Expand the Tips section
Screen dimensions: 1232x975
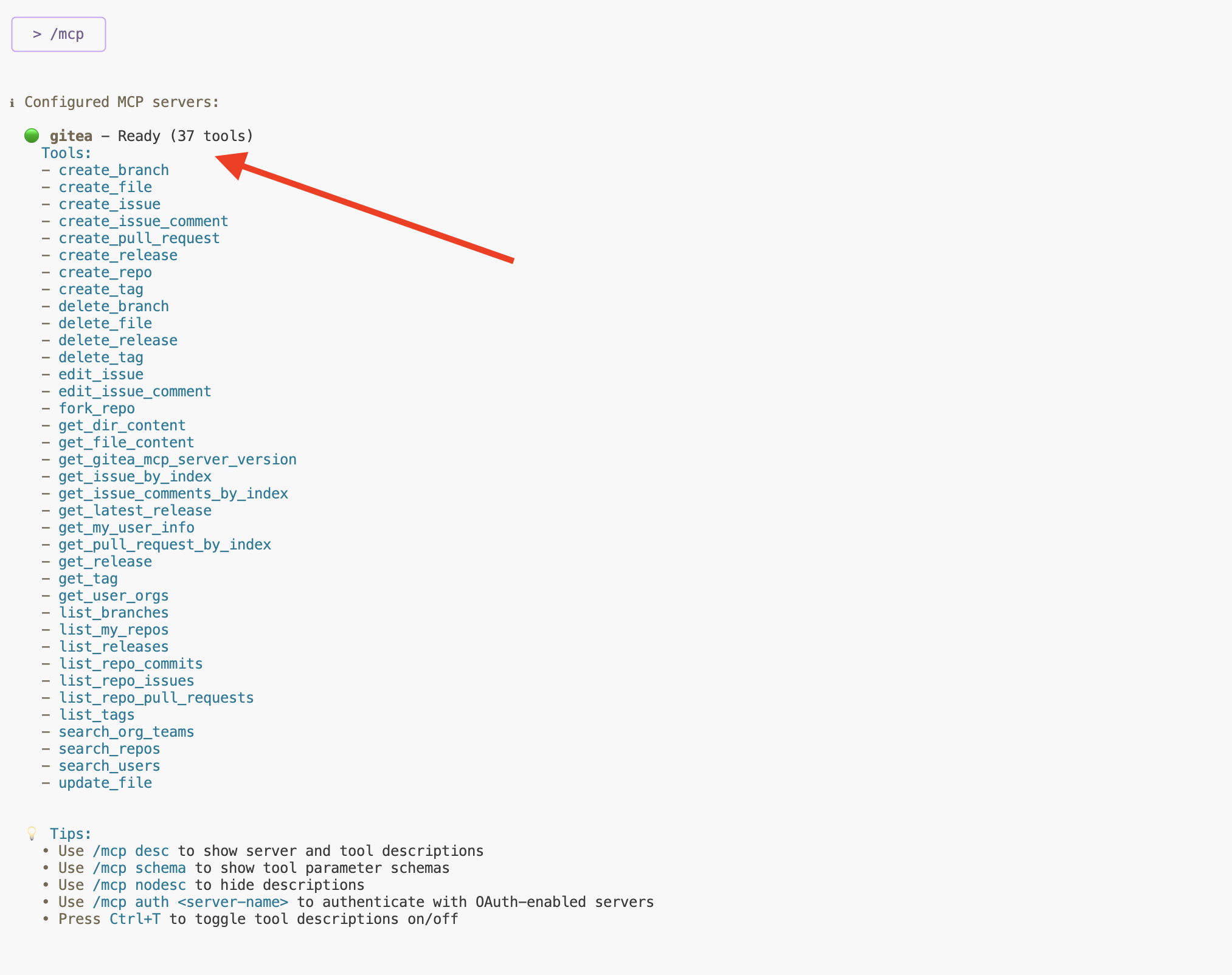tap(71, 833)
